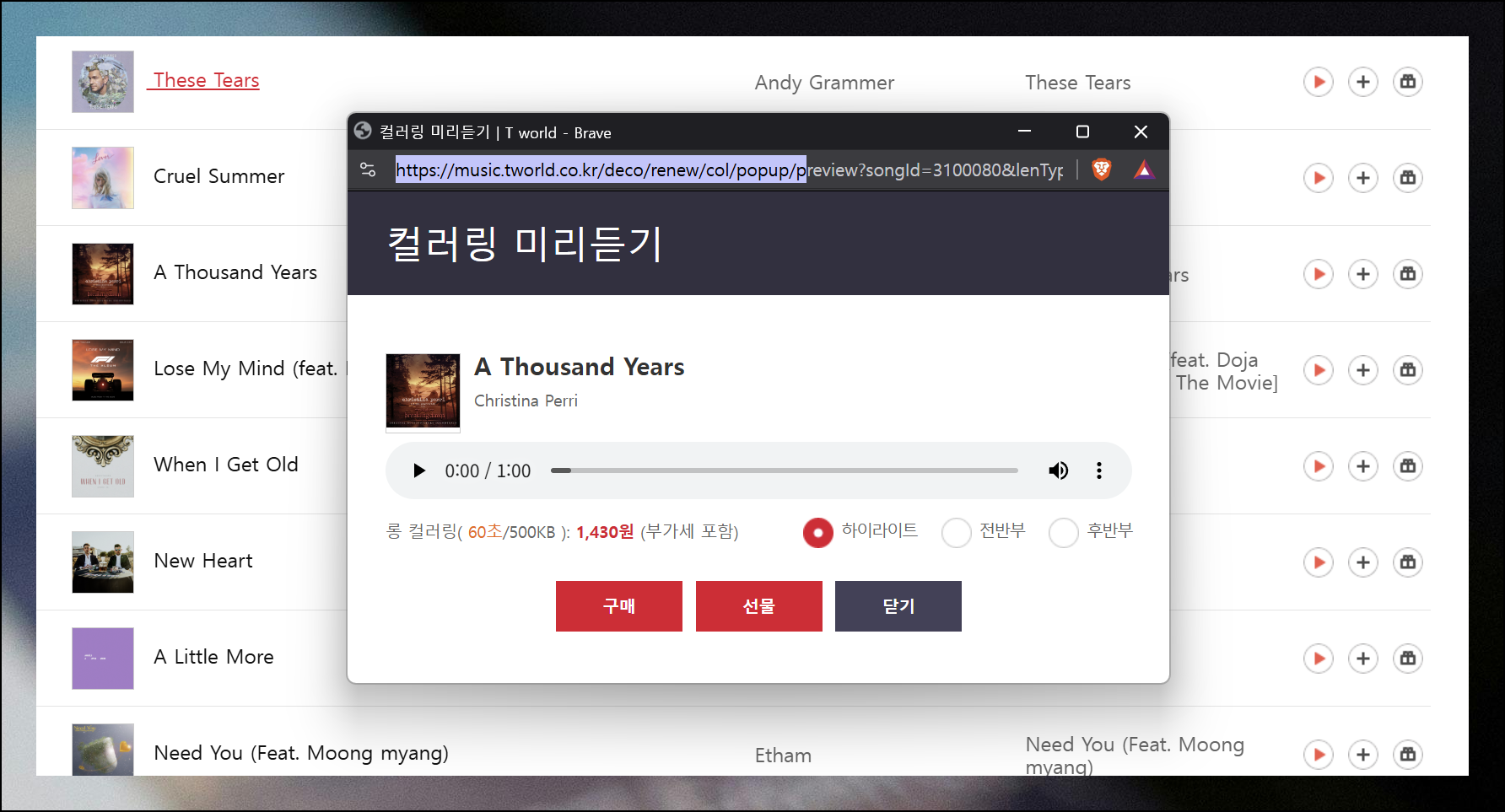The width and height of the screenshot is (1505, 812).
Task: Play preview for A Little More
Action: 1319,659
